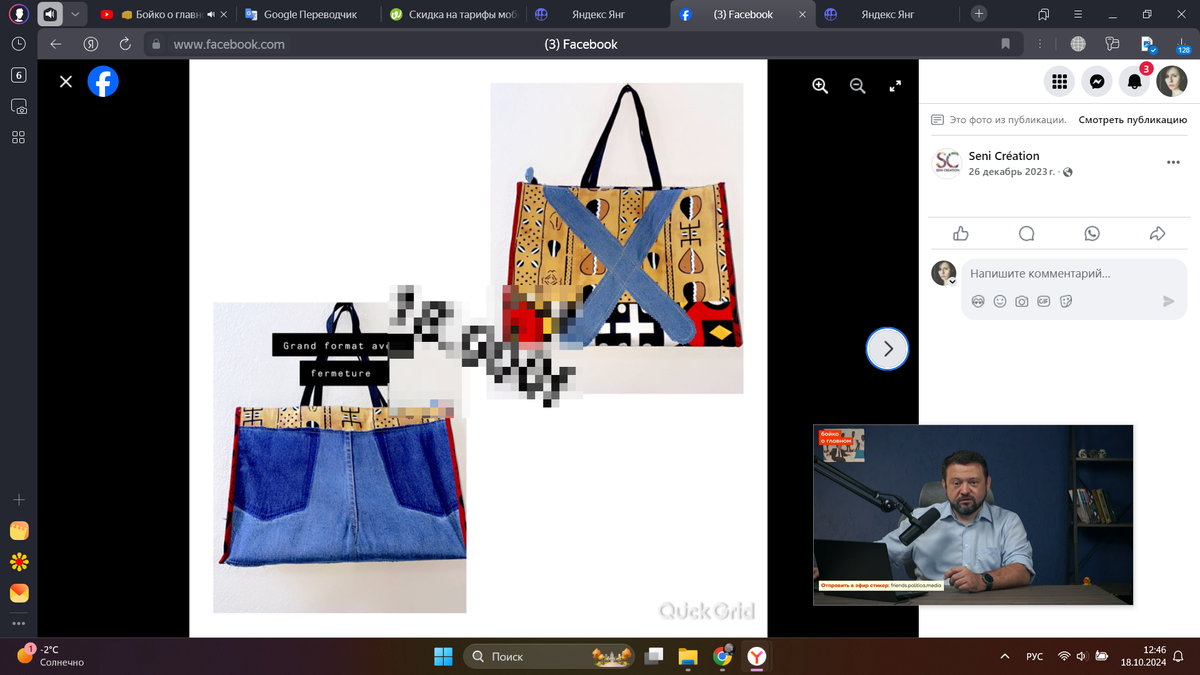The width and height of the screenshot is (1200, 675).
Task: Go to the next photo arrow
Action: 887,349
